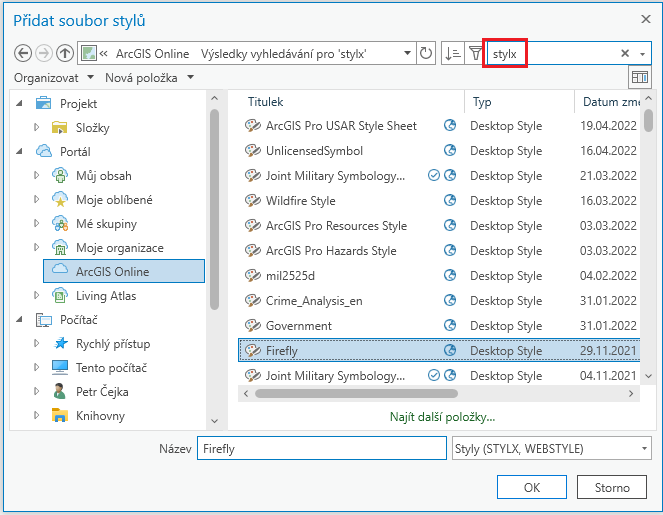Click the Název input field
This screenshot has height=515, width=663.
point(321,448)
